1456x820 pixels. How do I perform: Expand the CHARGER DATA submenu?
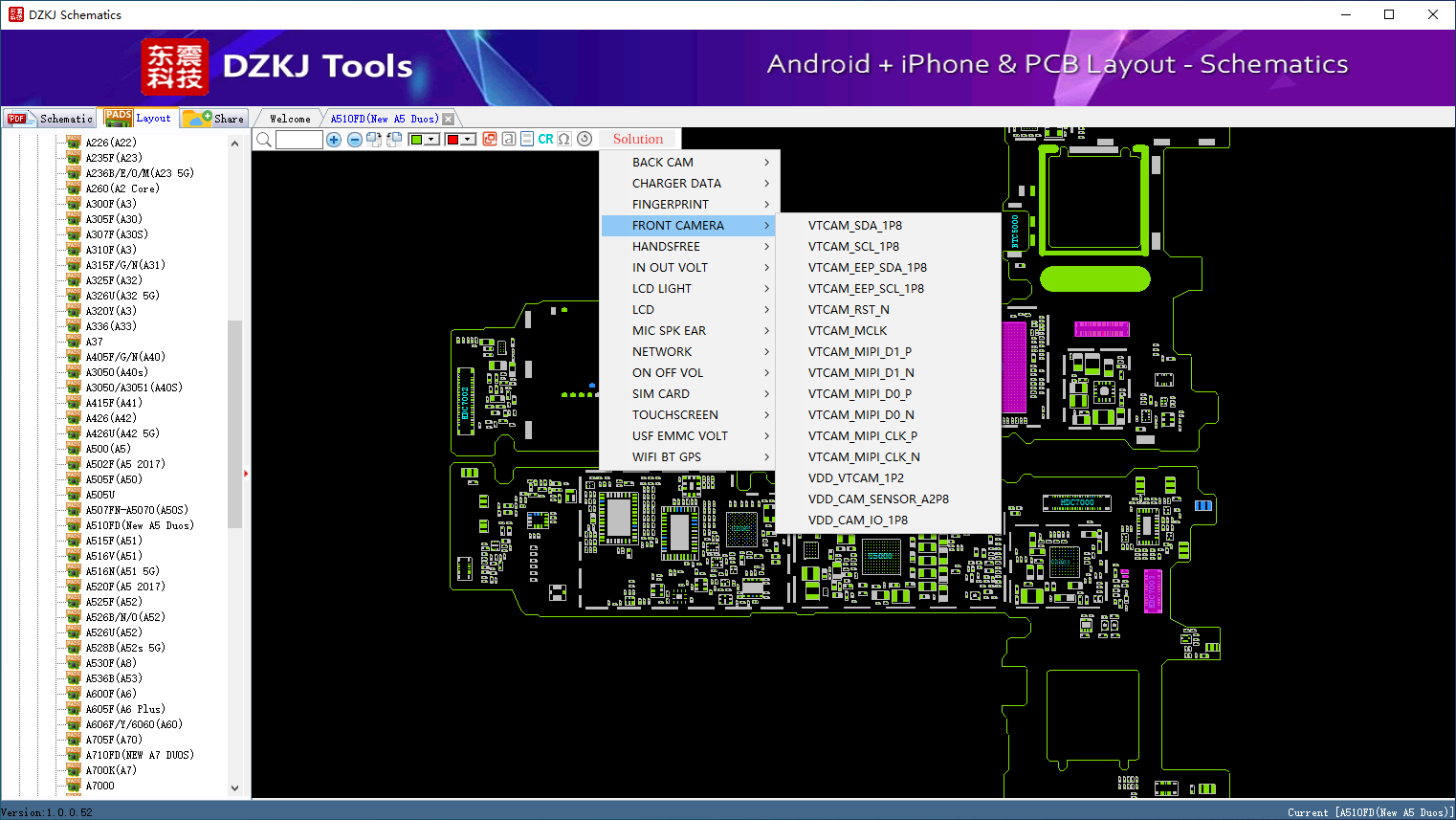[691, 184]
